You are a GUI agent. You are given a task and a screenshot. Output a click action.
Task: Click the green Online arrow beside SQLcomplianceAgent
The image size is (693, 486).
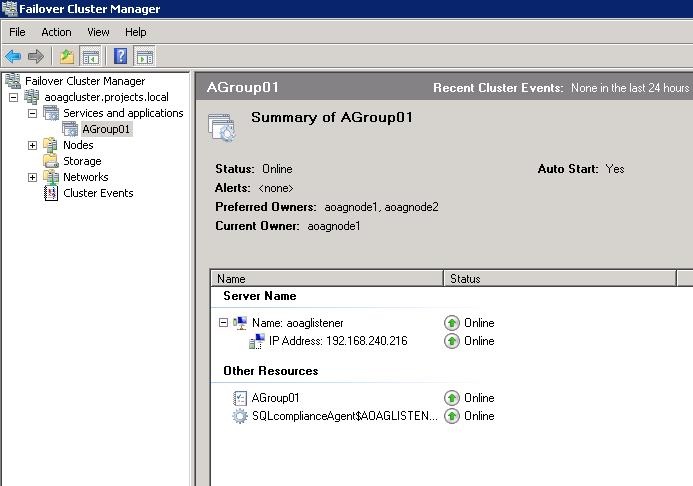[452, 416]
